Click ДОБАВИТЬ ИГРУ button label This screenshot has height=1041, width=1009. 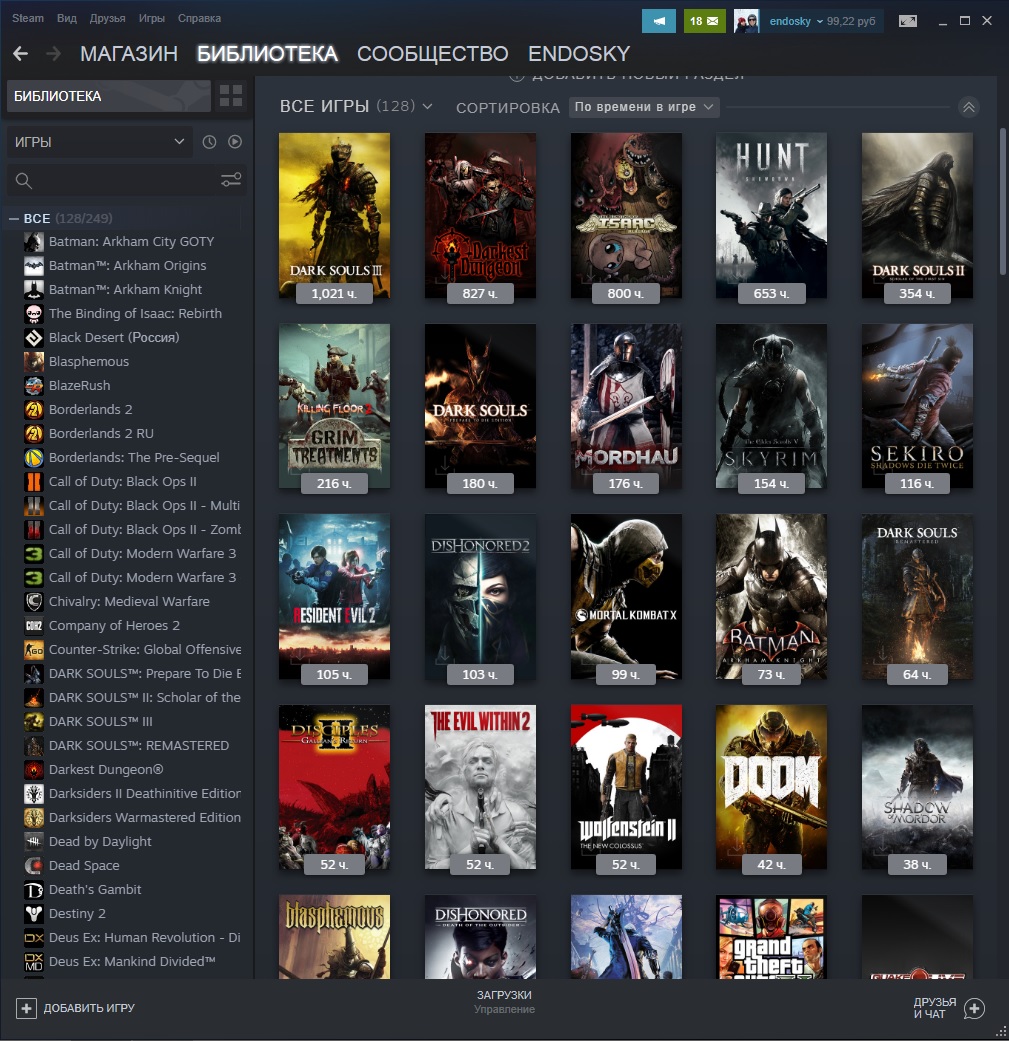coord(89,1008)
